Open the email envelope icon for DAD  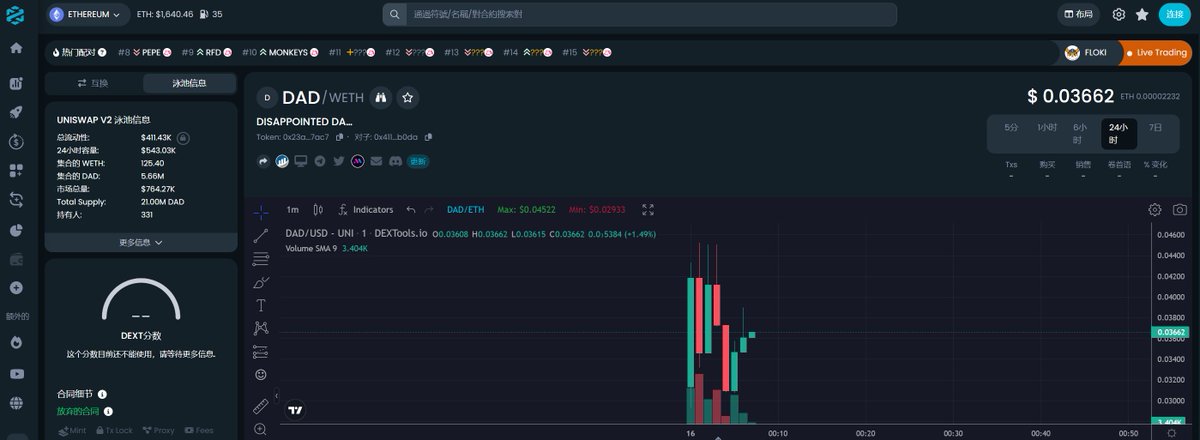pyautogui.click(x=377, y=160)
